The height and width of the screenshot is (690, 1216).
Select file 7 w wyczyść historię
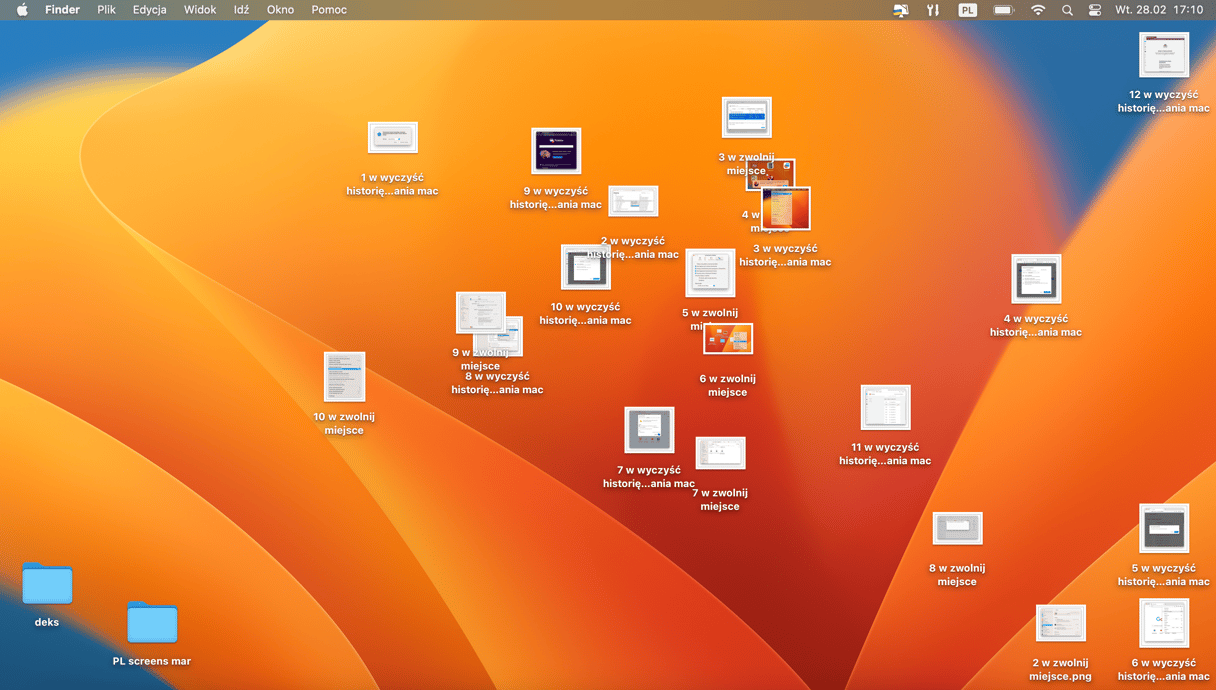tap(649, 430)
